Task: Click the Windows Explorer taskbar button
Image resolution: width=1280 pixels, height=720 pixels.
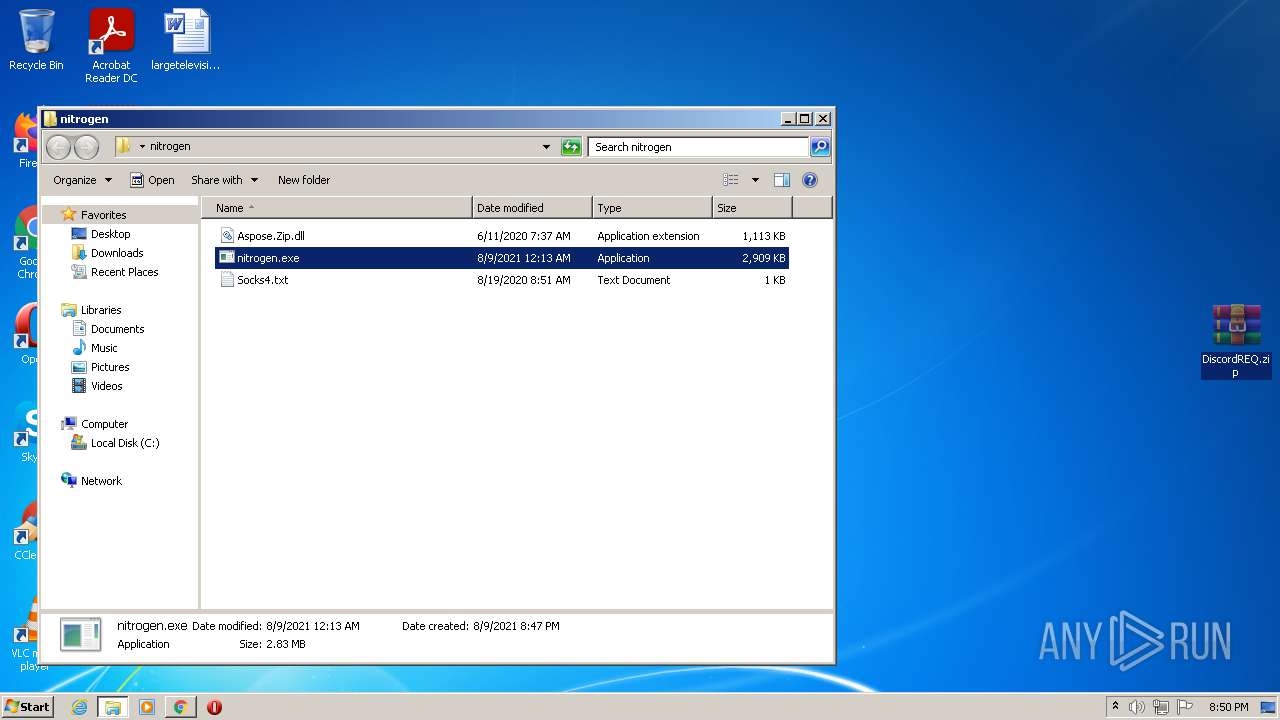Action: coord(112,707)
